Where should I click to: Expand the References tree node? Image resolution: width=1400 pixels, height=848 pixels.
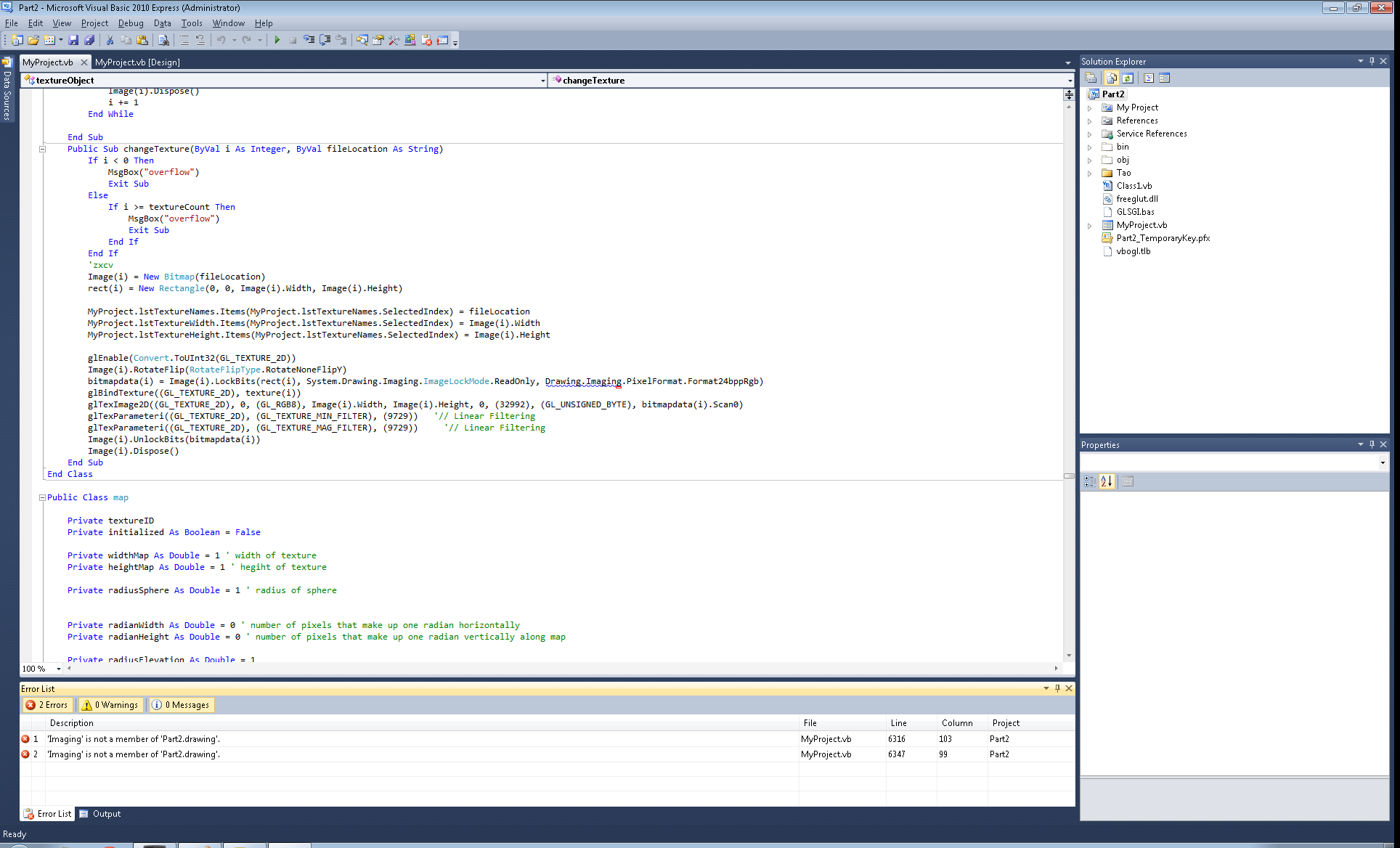pyautogui.click(x=1089, y=121)
